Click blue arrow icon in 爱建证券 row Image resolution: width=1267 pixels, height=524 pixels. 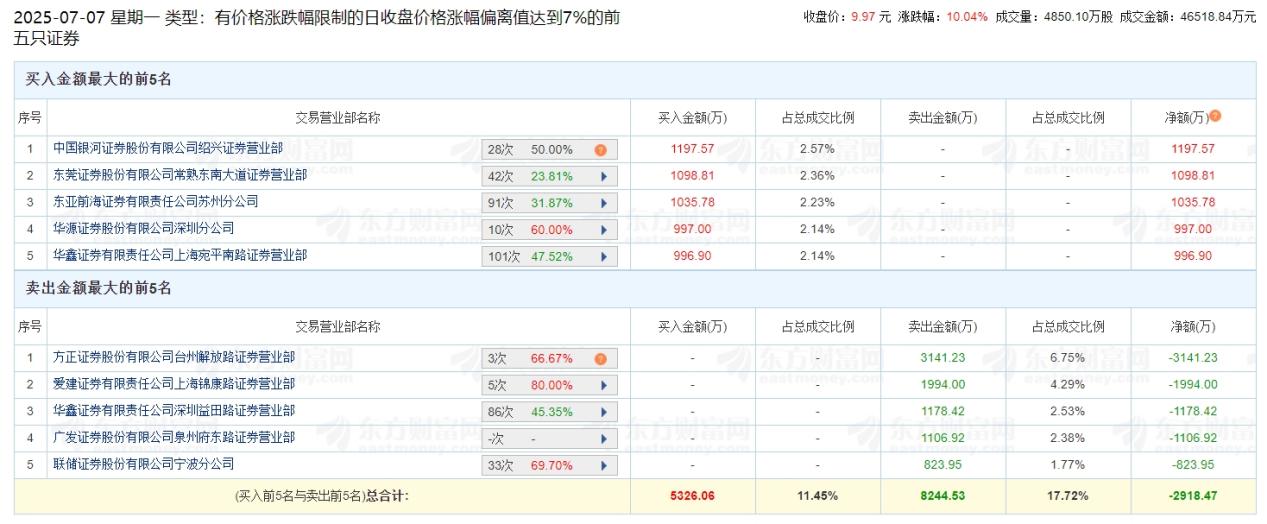click(603, 386)
